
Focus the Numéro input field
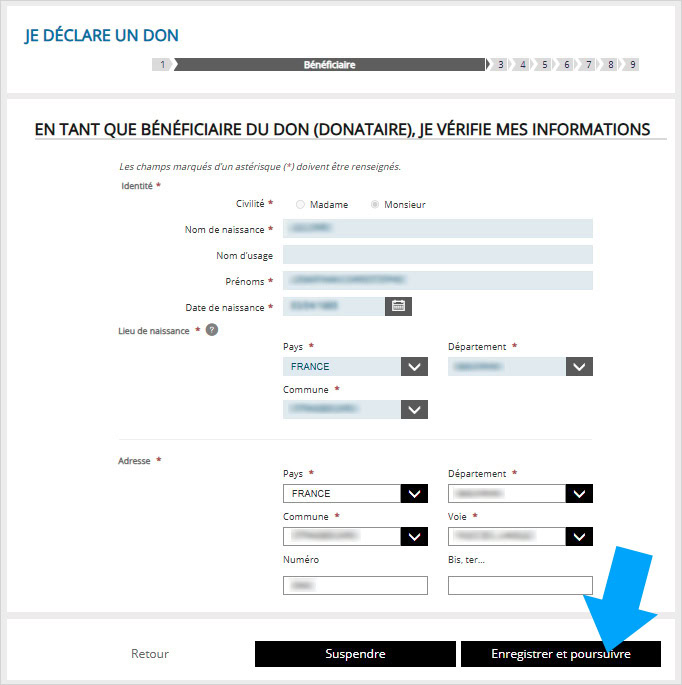tap(355, 585)
